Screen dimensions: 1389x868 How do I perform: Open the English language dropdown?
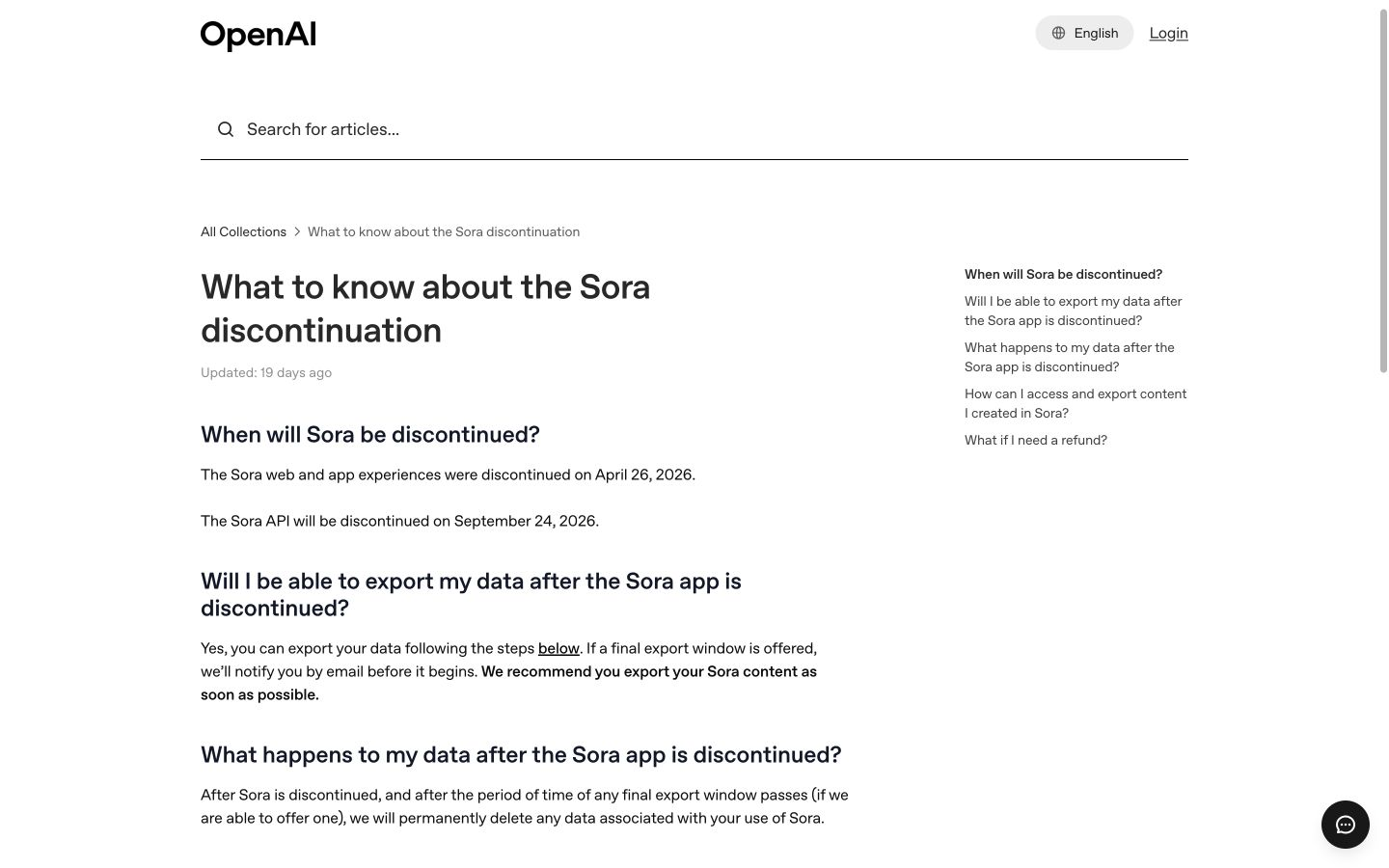tap(1084, 33)
